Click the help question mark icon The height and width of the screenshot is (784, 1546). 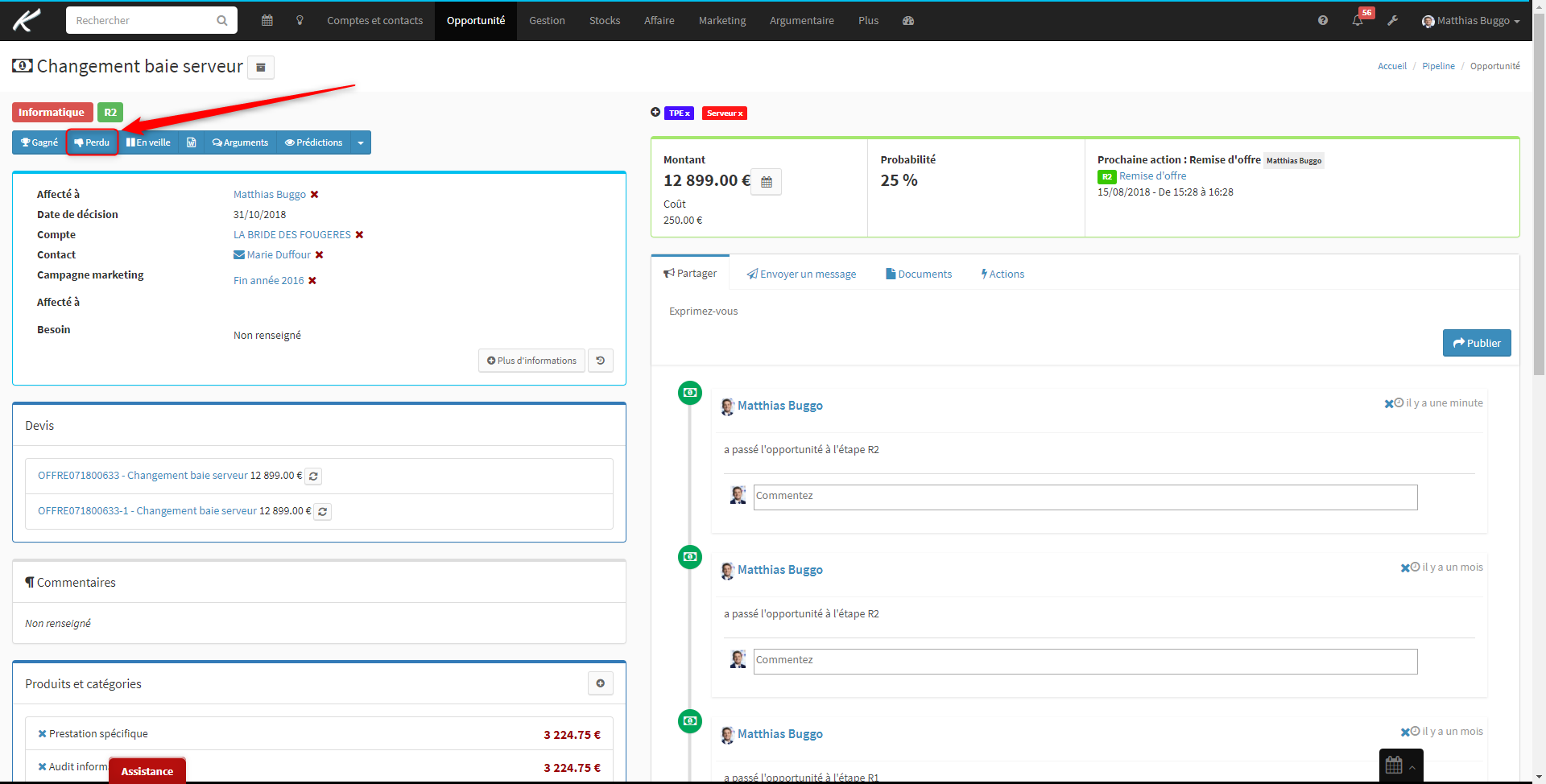click(x=1323, y=20)
